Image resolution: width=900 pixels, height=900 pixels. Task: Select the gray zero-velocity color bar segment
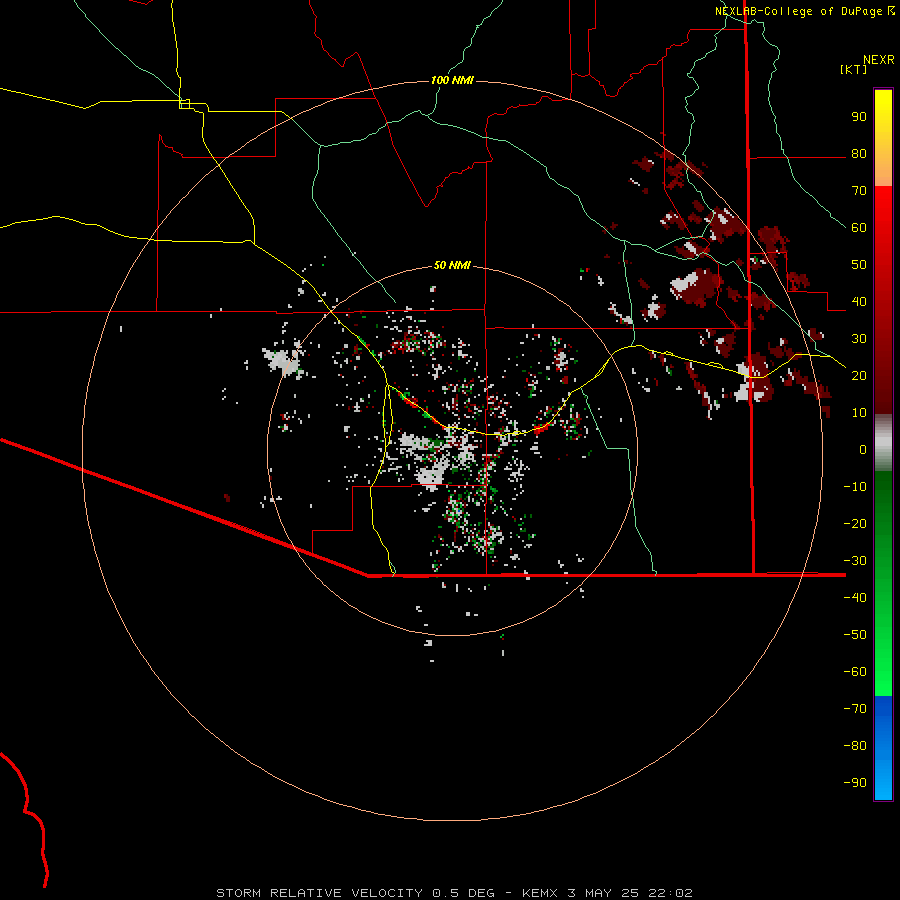883,443
